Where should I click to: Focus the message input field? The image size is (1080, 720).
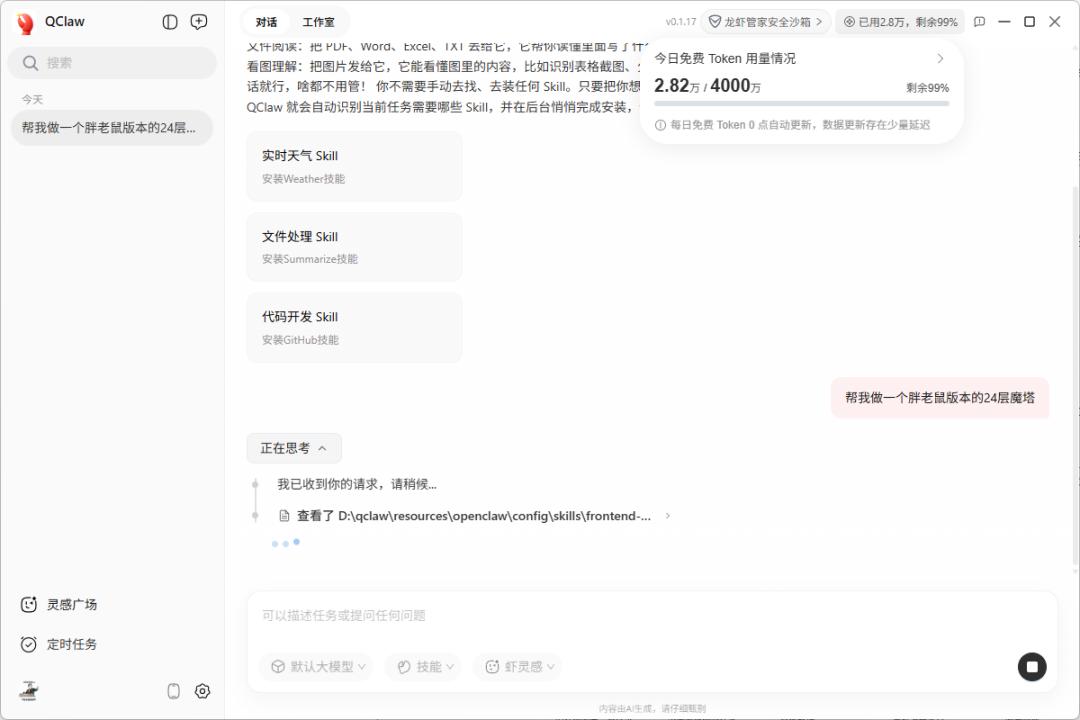pyautogui.click(x=652, y=615)
